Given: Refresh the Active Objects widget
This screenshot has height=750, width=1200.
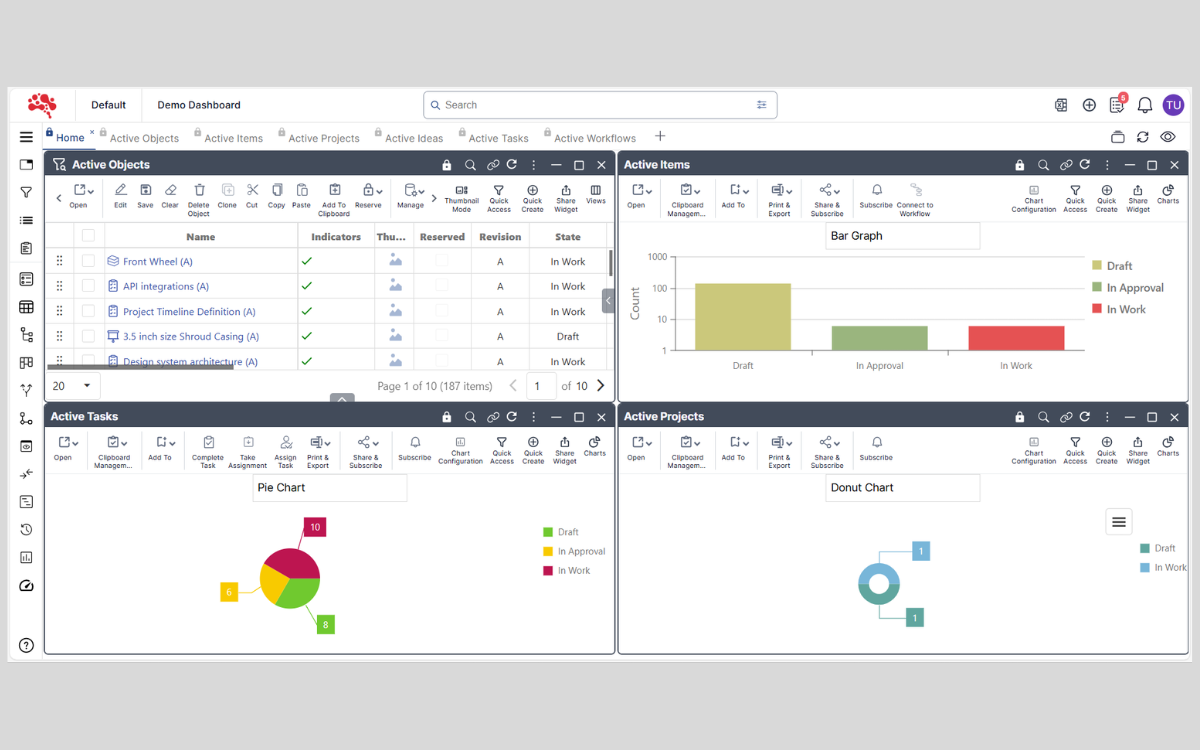Looking at the screenshot, I should point(512,165).
